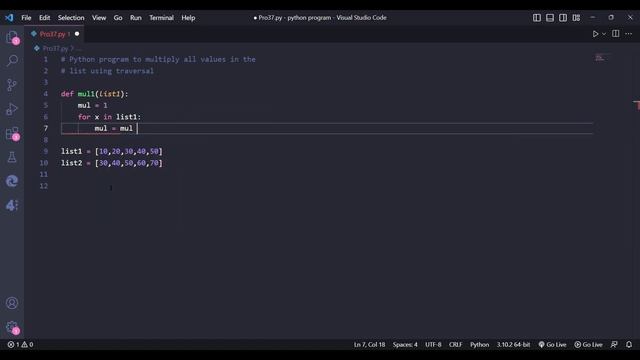Click the Pro37.py breadcrumb item

pos(55,48)
